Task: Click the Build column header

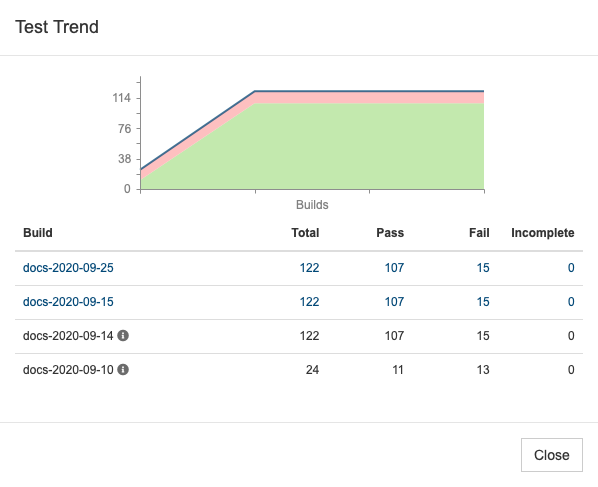Action: (38, 233)
